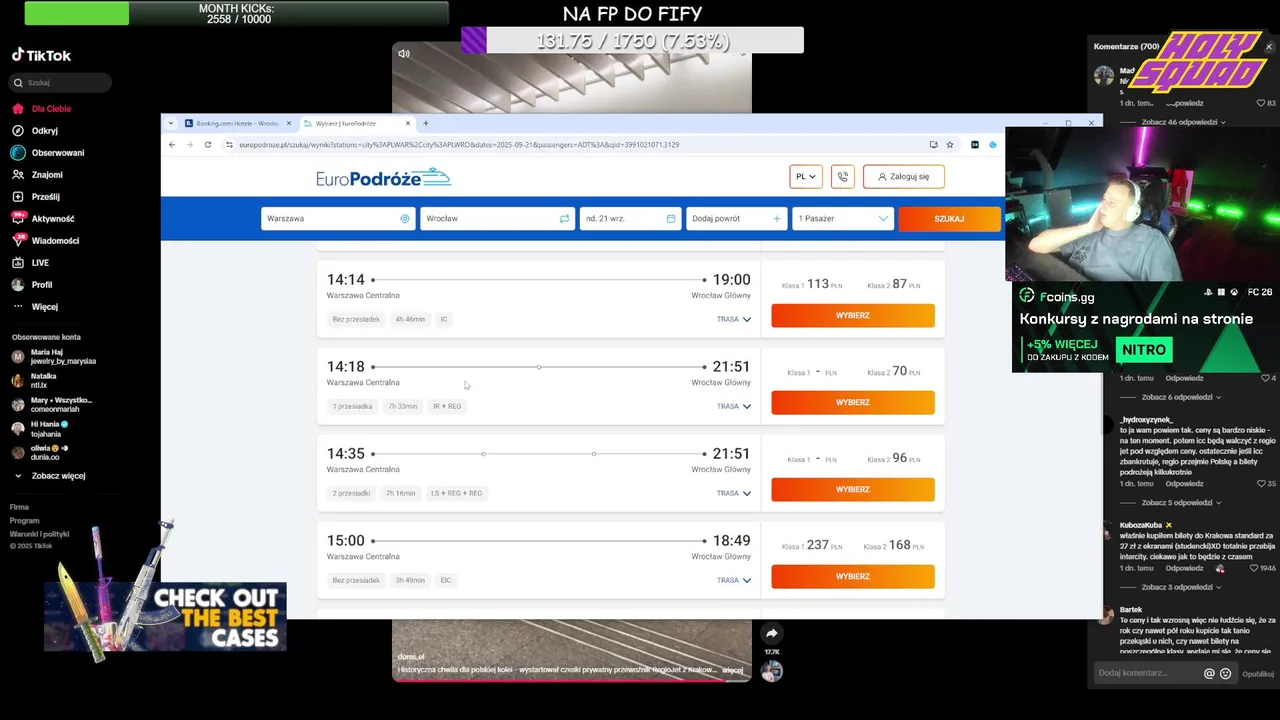Open the Maria Haj followed account
The width and height of the screenshot is (1280, 720).
pos(55,356)
